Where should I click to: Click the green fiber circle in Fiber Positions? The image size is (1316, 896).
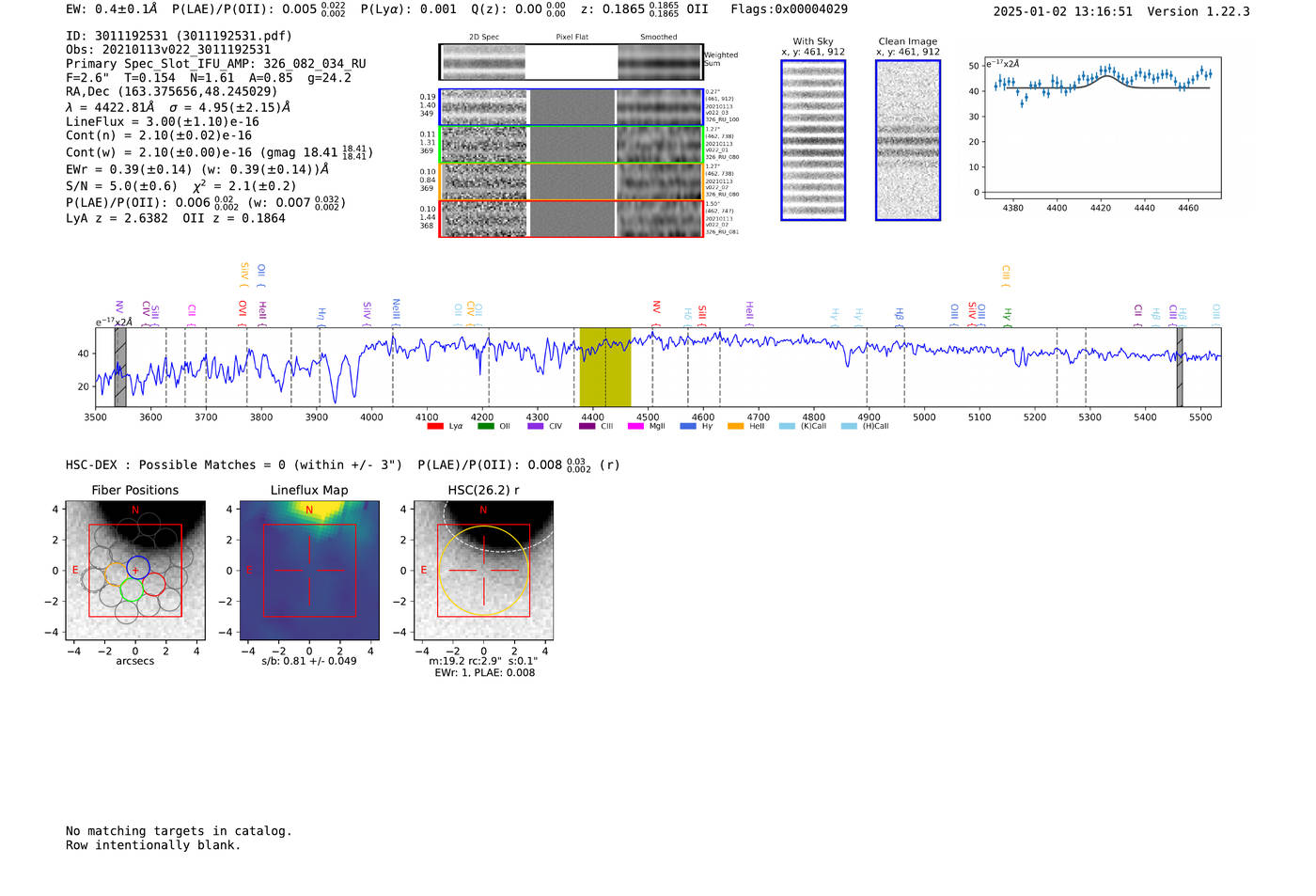[132, 589]
